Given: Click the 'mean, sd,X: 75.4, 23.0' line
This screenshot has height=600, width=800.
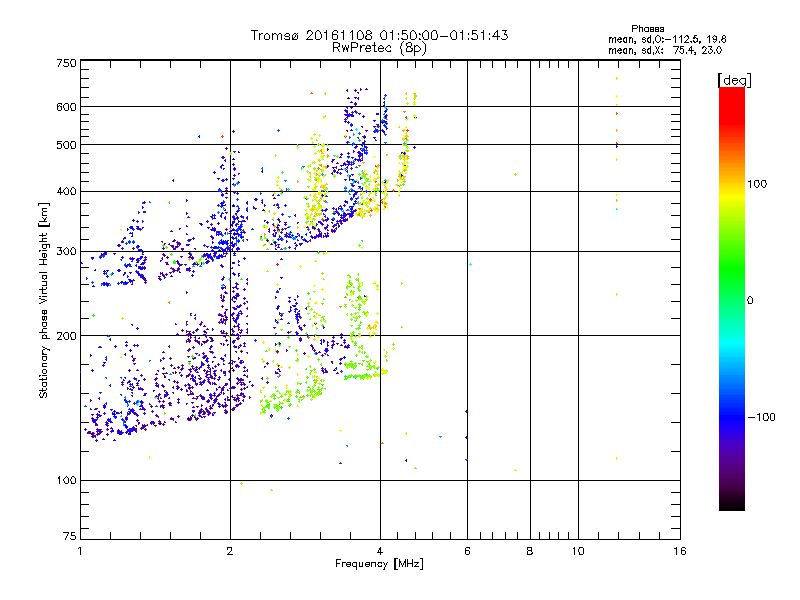Looking at the screenshot, I should pos(665,50).
